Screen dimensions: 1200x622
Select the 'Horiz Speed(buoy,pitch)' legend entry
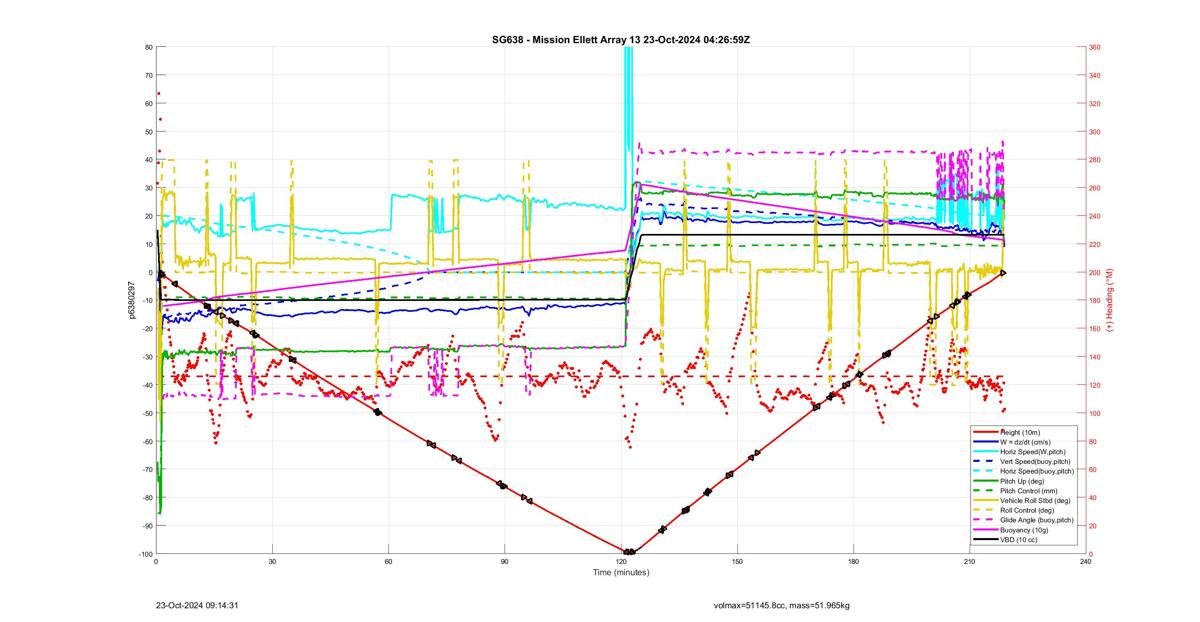1024,471
